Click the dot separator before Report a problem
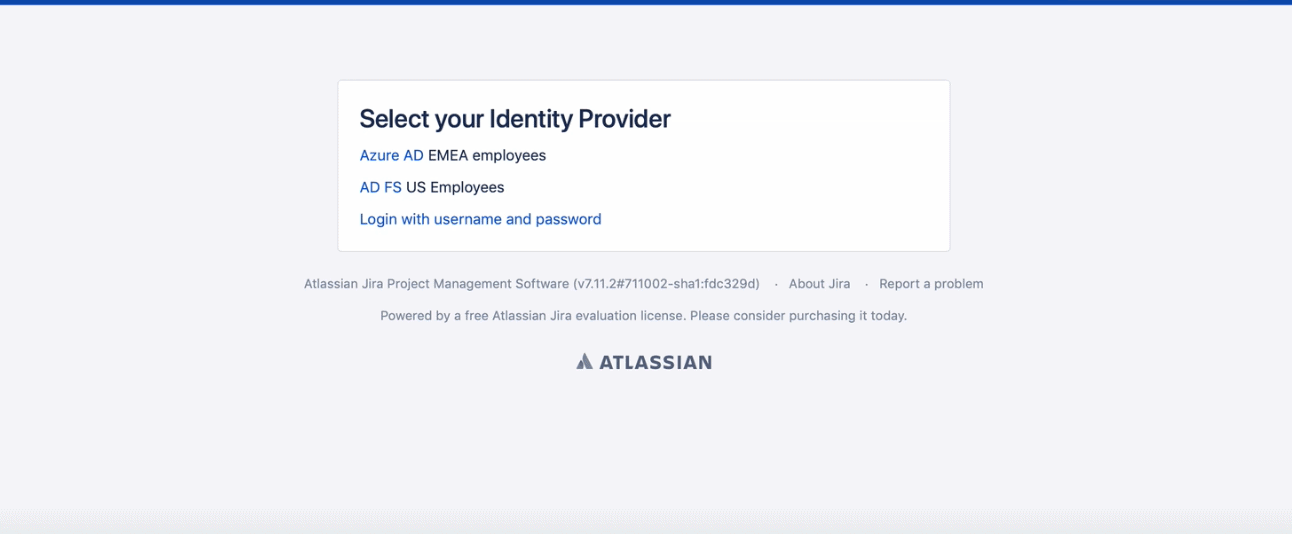This screenshot has width=1292, height=534. pos(866,284)
